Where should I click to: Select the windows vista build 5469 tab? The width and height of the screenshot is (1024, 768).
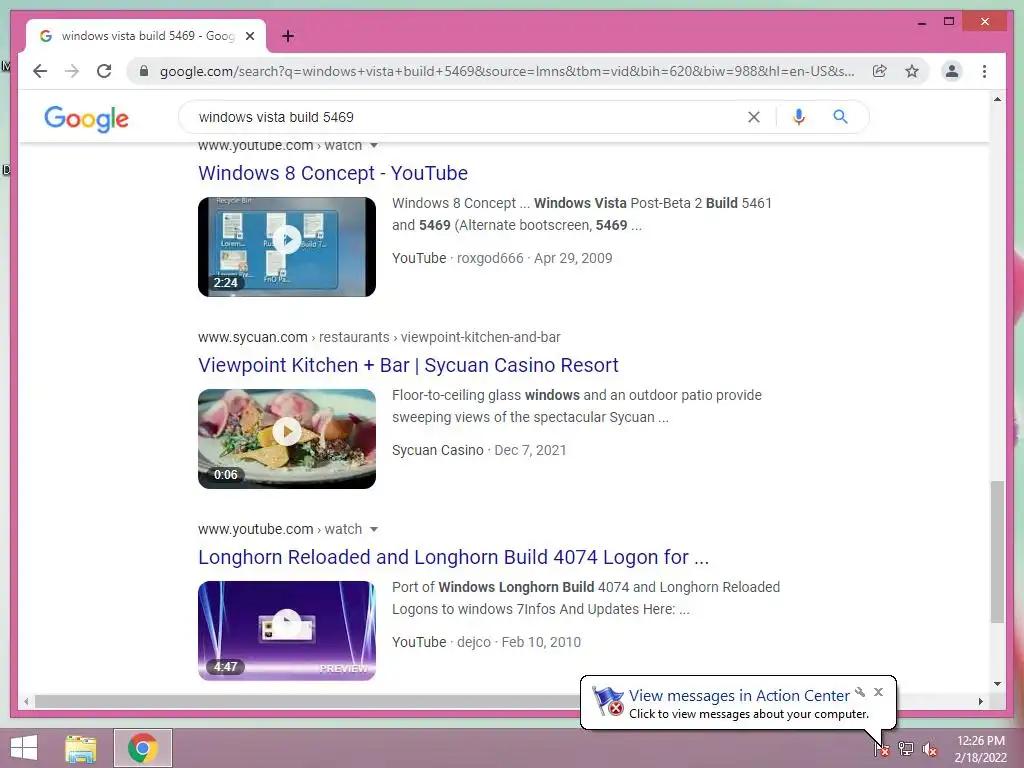click(x=146, y=36)
